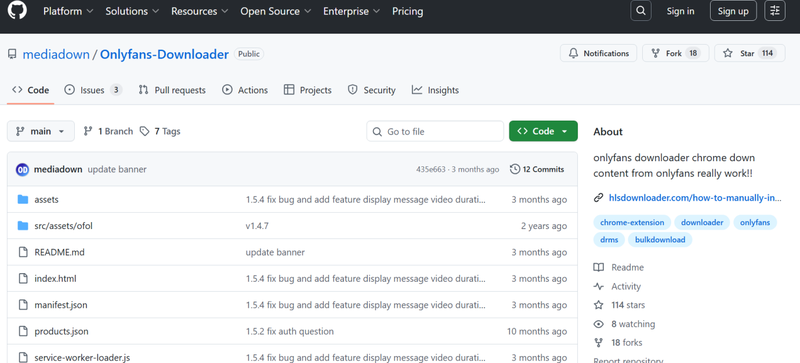Open the v1.4.7 commit message link
Viewport: 800px width, 363px height.
tap(257, 226)
